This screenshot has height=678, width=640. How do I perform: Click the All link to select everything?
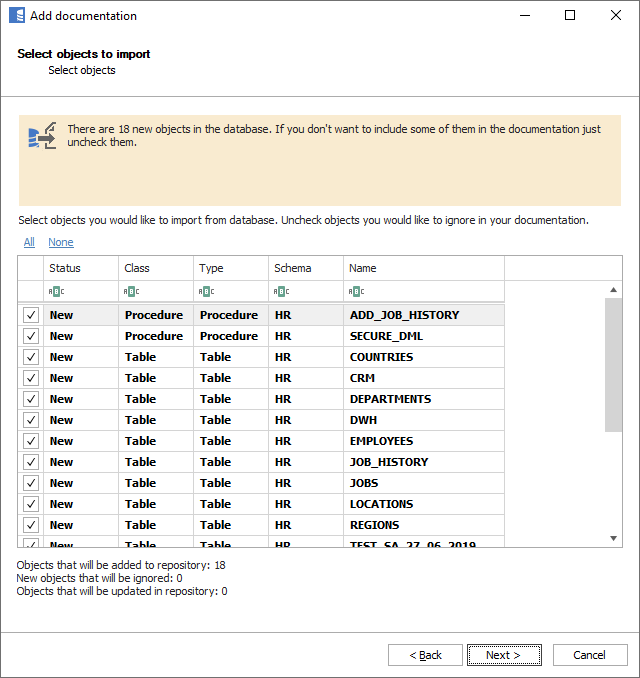(x=29, y=242)
